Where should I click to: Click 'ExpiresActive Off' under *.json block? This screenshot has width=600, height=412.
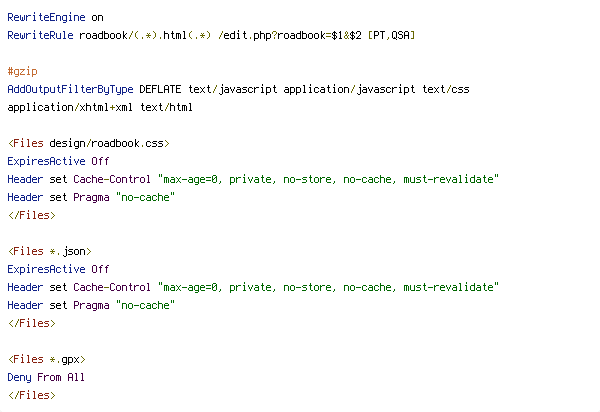tap(58, 269)
